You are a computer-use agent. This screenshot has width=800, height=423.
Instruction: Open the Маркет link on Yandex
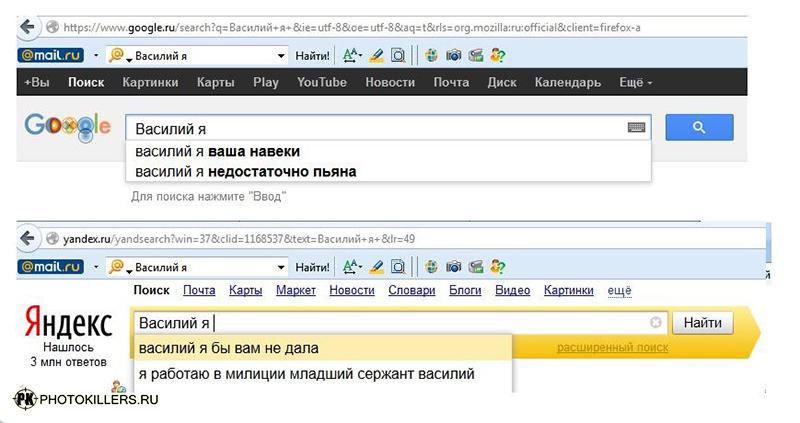tap(296, 290)
